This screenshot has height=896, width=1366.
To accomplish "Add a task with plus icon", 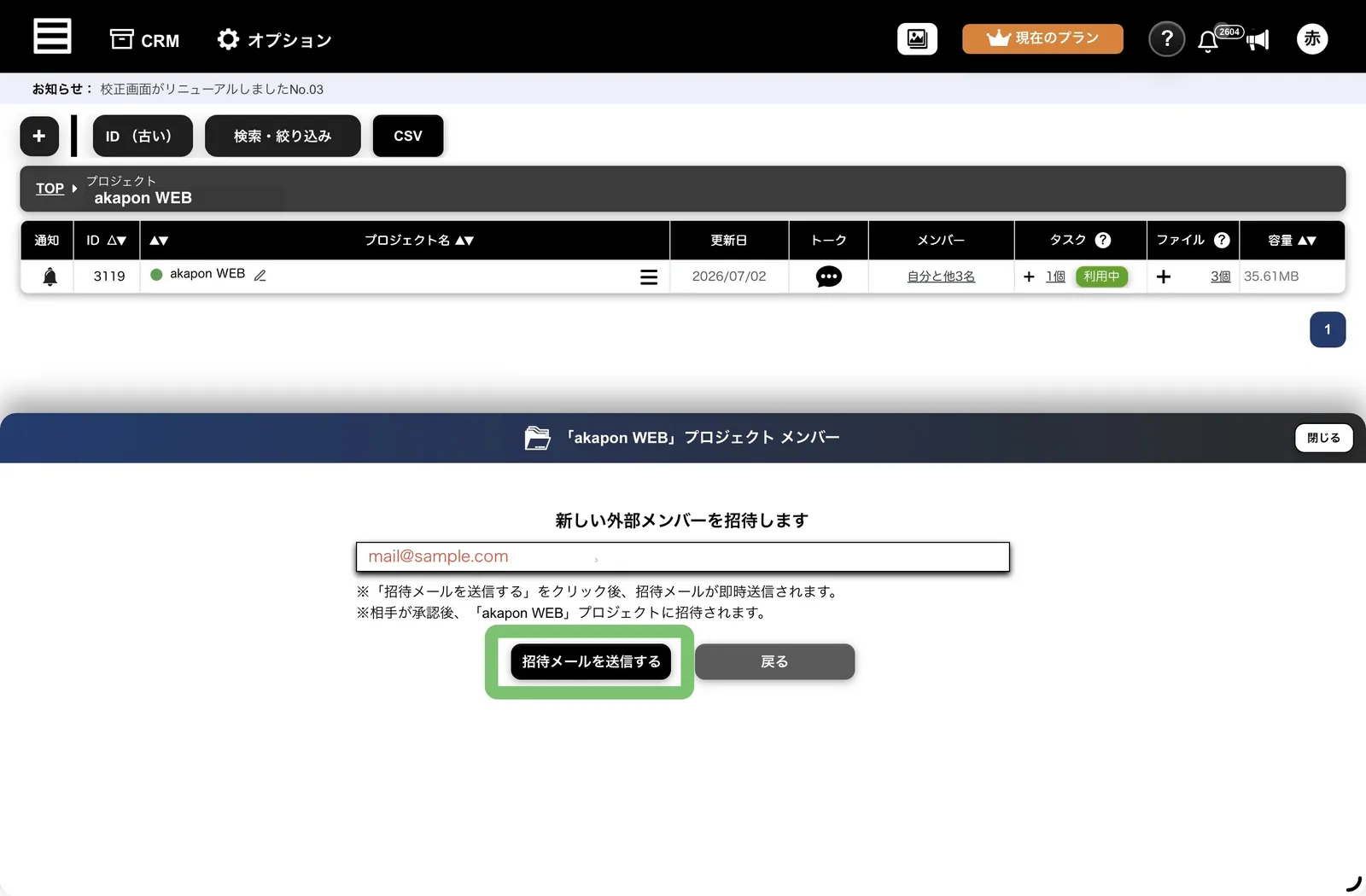I will tap(1029, 276).
